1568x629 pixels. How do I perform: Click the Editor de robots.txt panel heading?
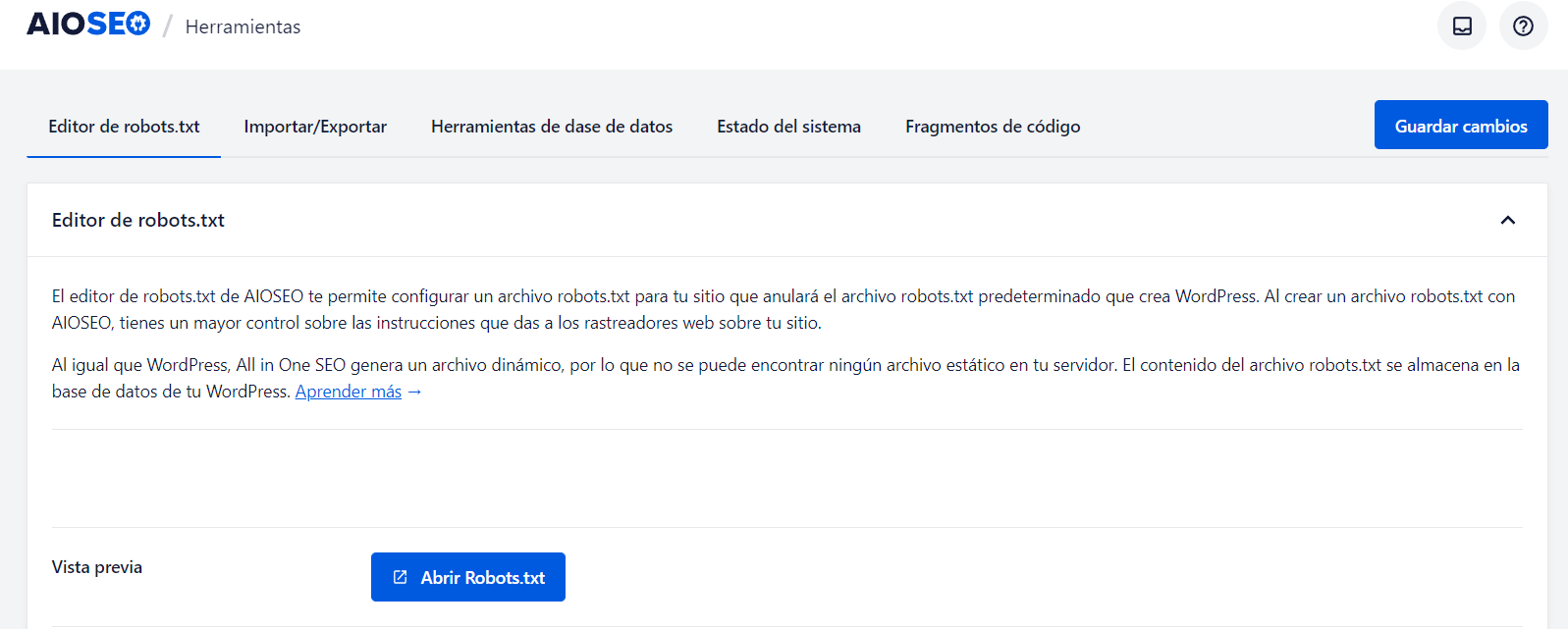coord(138,221)
